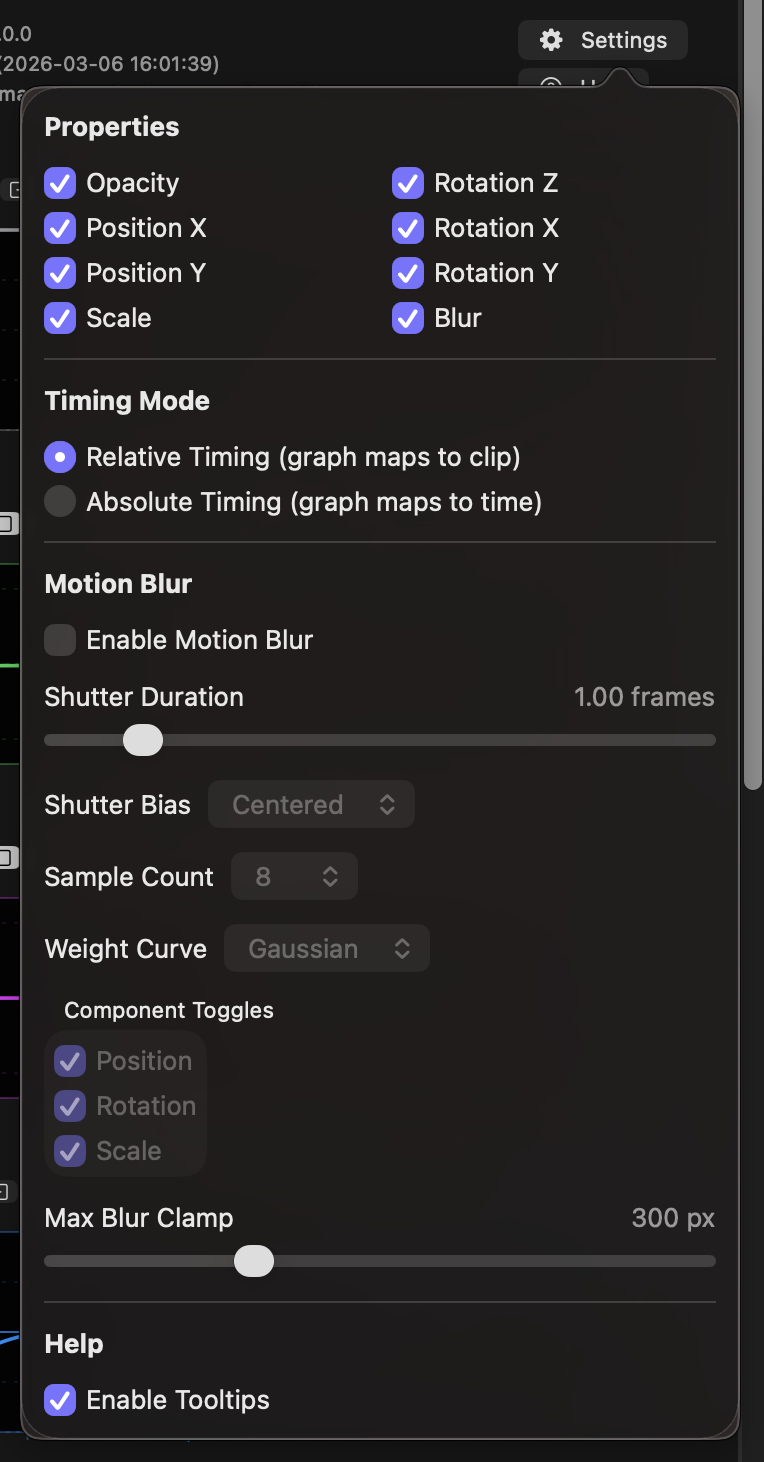The width and height of the screenshot is (764, 1462).
Task: Uncheck the Opacity property checkbox
Action: pyautogui.click(x=60, y=183)
